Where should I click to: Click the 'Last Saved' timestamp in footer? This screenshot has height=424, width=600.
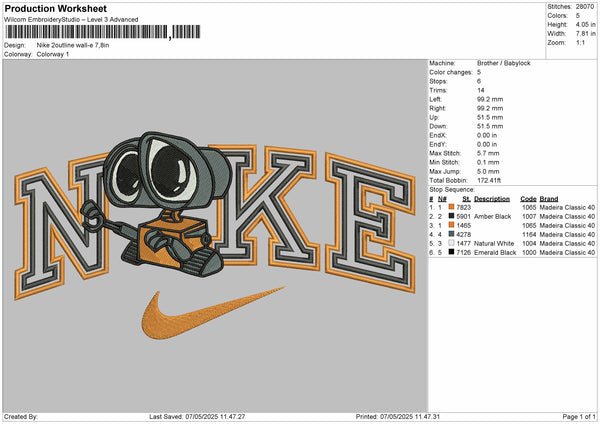tap(197, 416)
